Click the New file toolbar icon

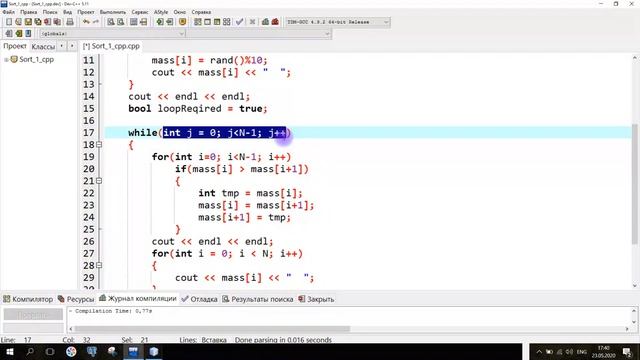click(x=9, y=22)
